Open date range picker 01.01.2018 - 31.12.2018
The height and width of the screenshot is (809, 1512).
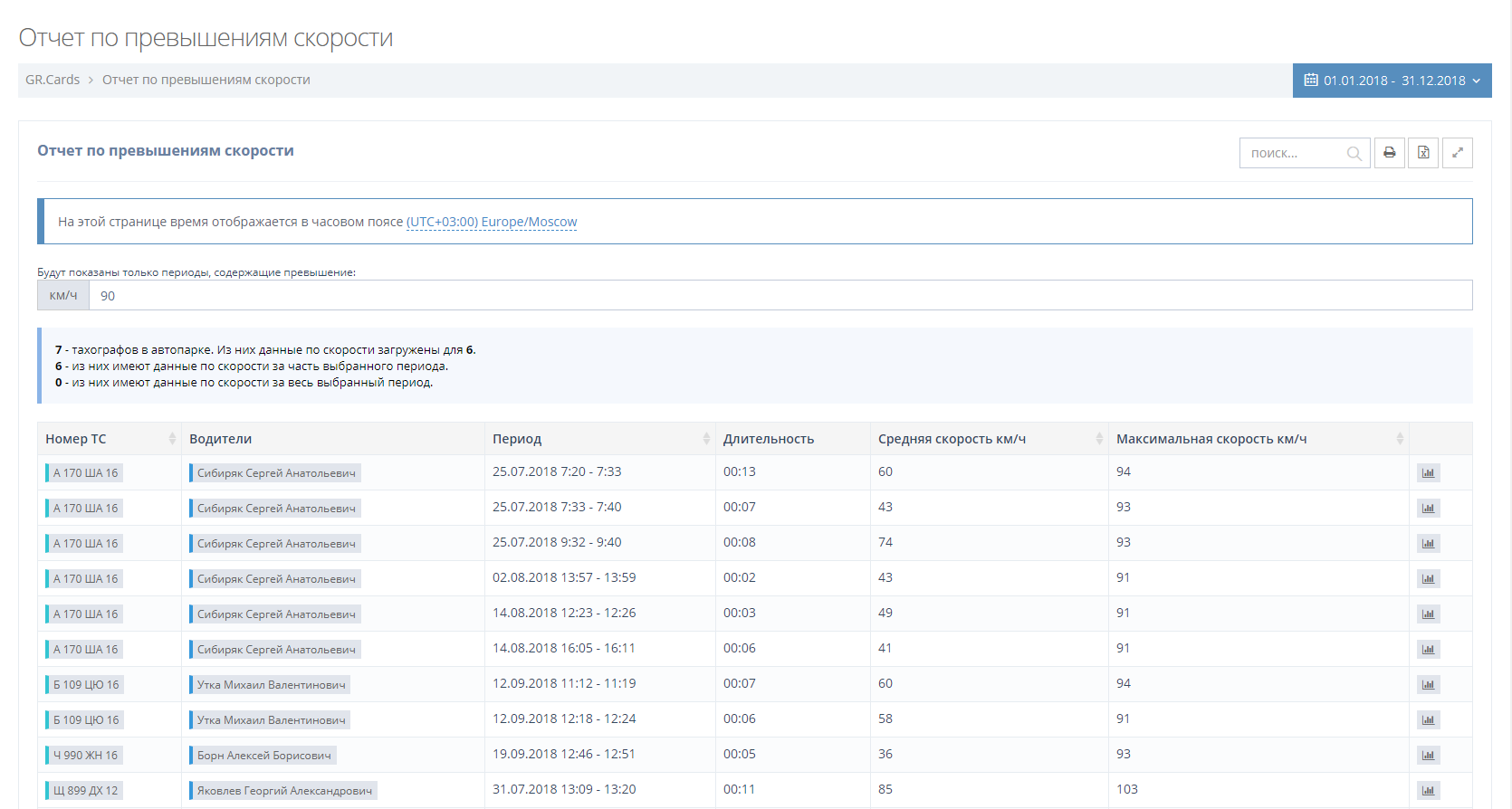1392,81
